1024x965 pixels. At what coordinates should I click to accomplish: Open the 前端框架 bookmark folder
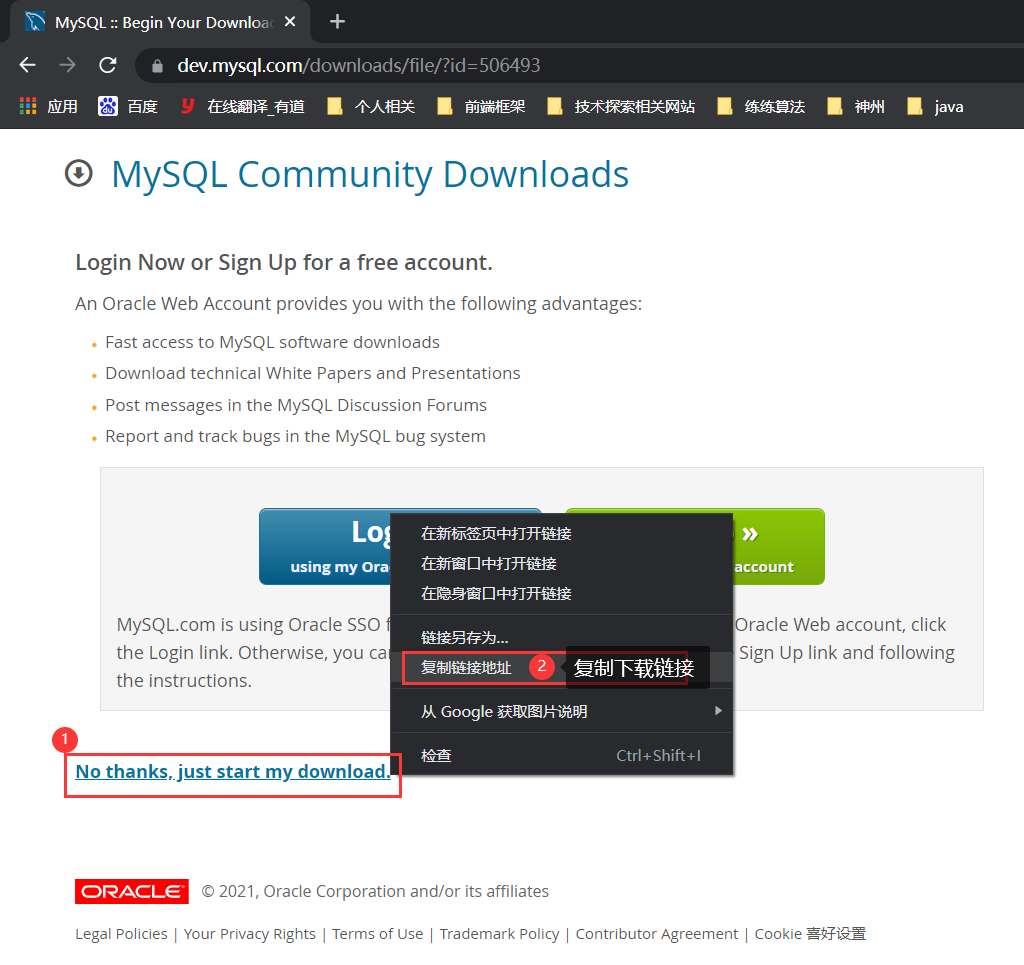pyautogui.click(x=481, y=106)
